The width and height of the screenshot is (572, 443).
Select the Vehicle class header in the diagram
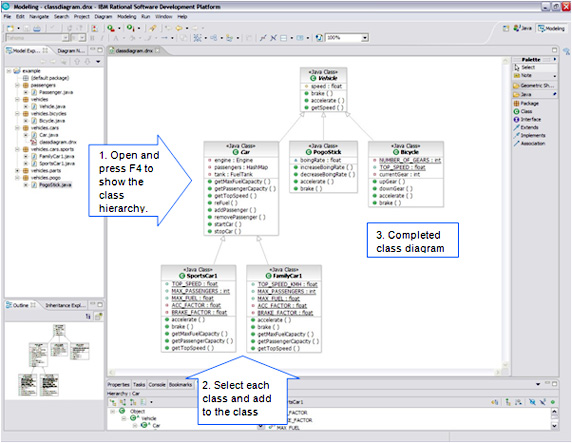(324, 75)
